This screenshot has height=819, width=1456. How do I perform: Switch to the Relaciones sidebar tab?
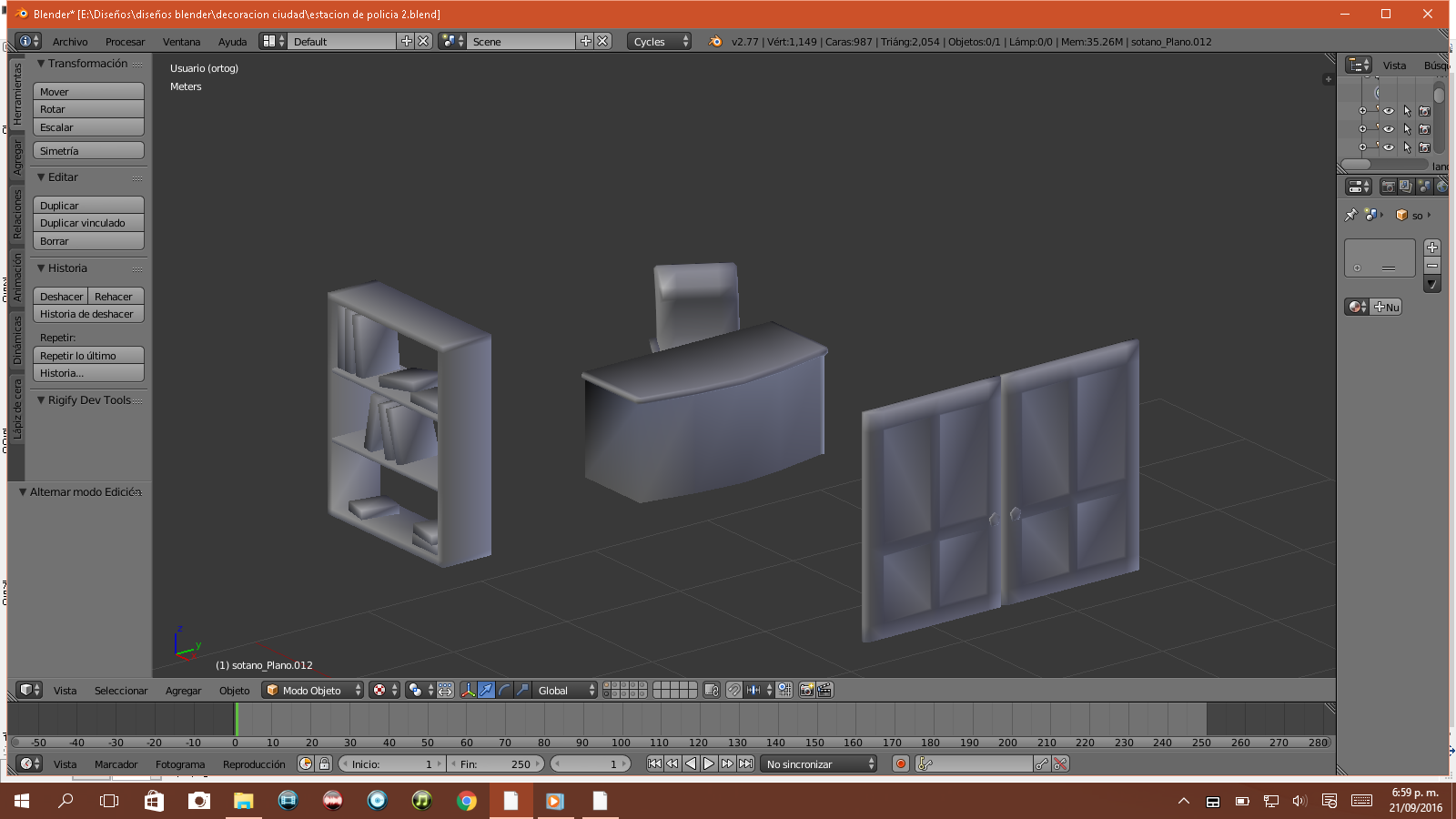pos(16,215)
